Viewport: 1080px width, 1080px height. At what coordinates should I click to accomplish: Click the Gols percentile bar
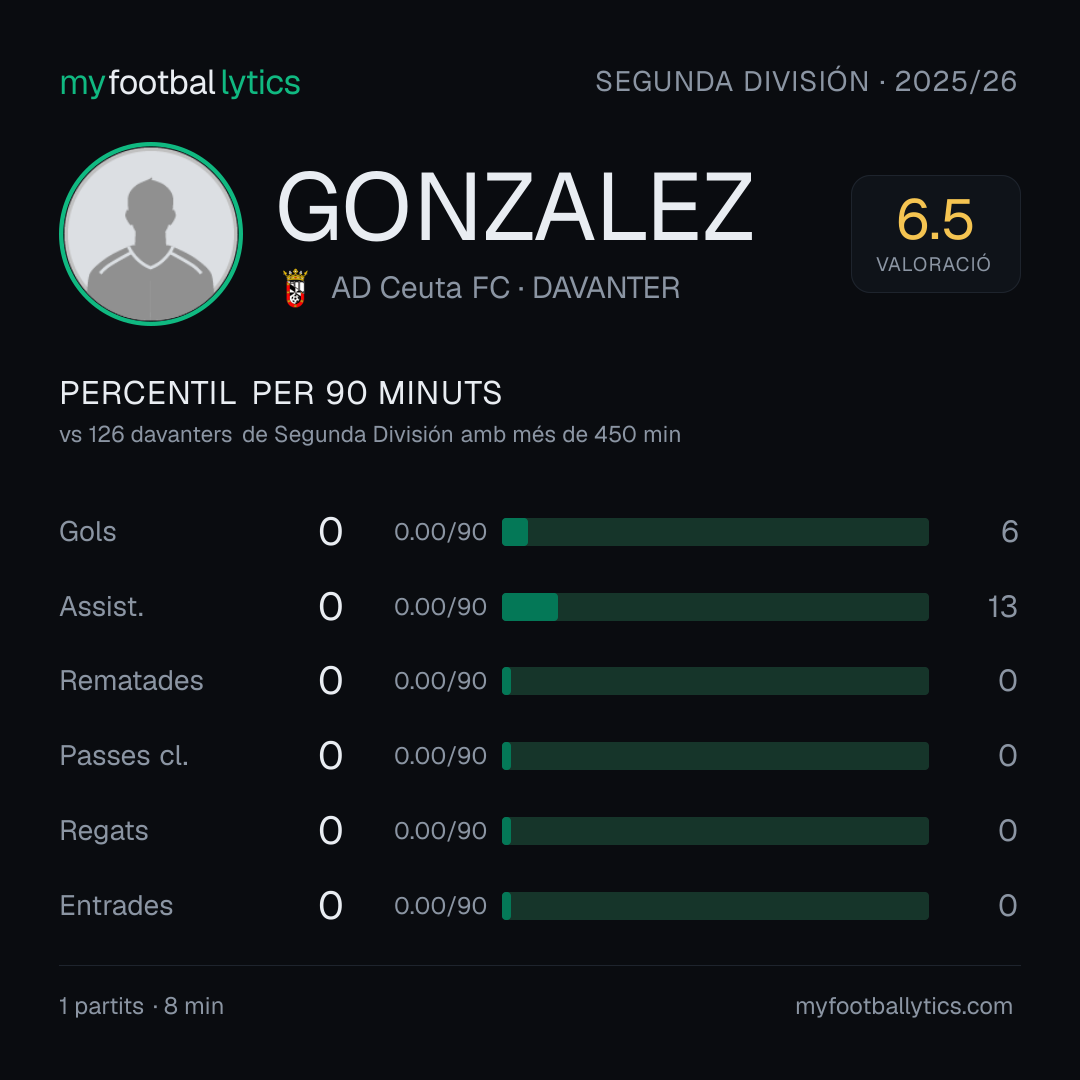coord(715,532)
